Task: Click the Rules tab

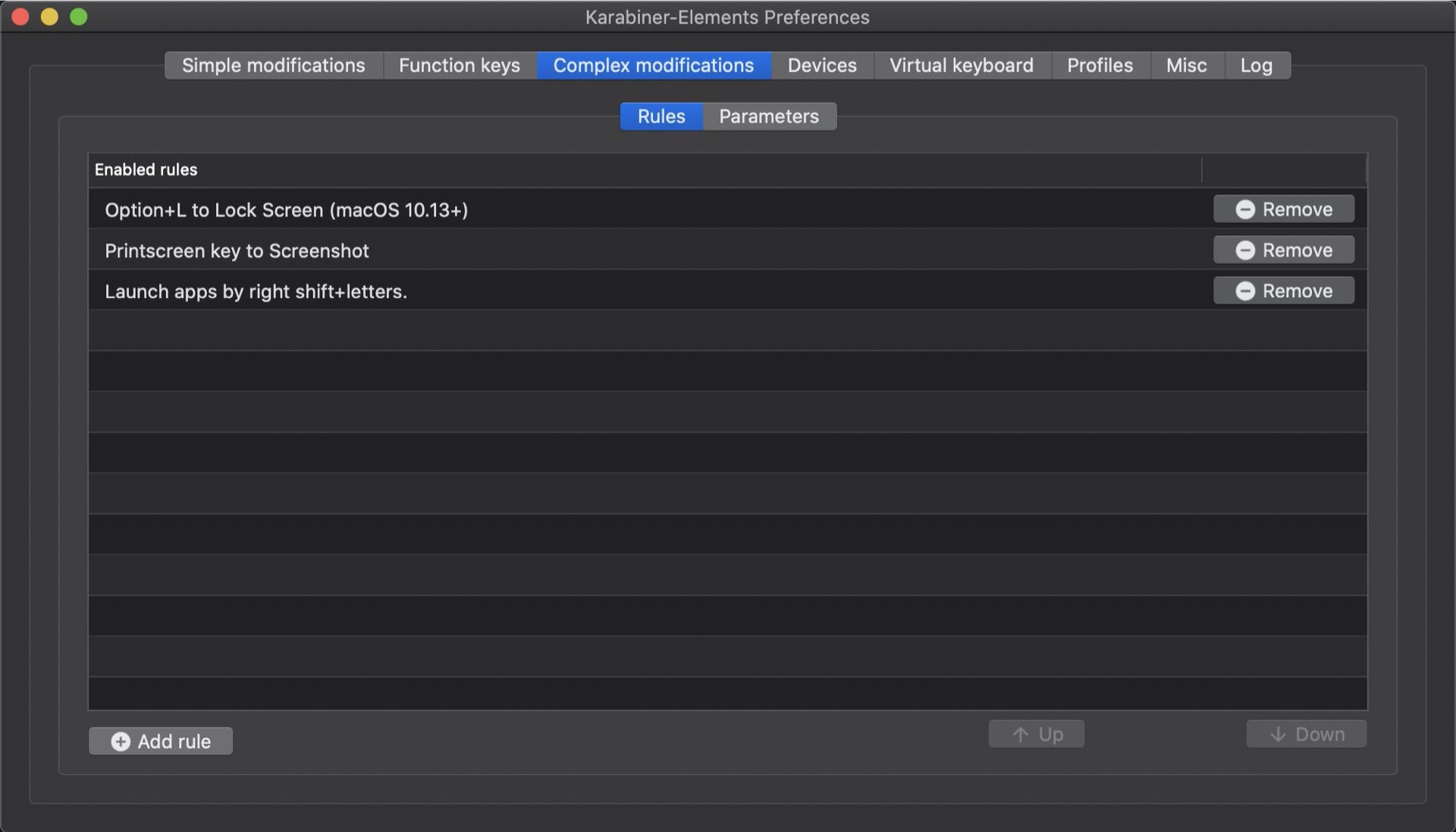Action: coord(661,115)
